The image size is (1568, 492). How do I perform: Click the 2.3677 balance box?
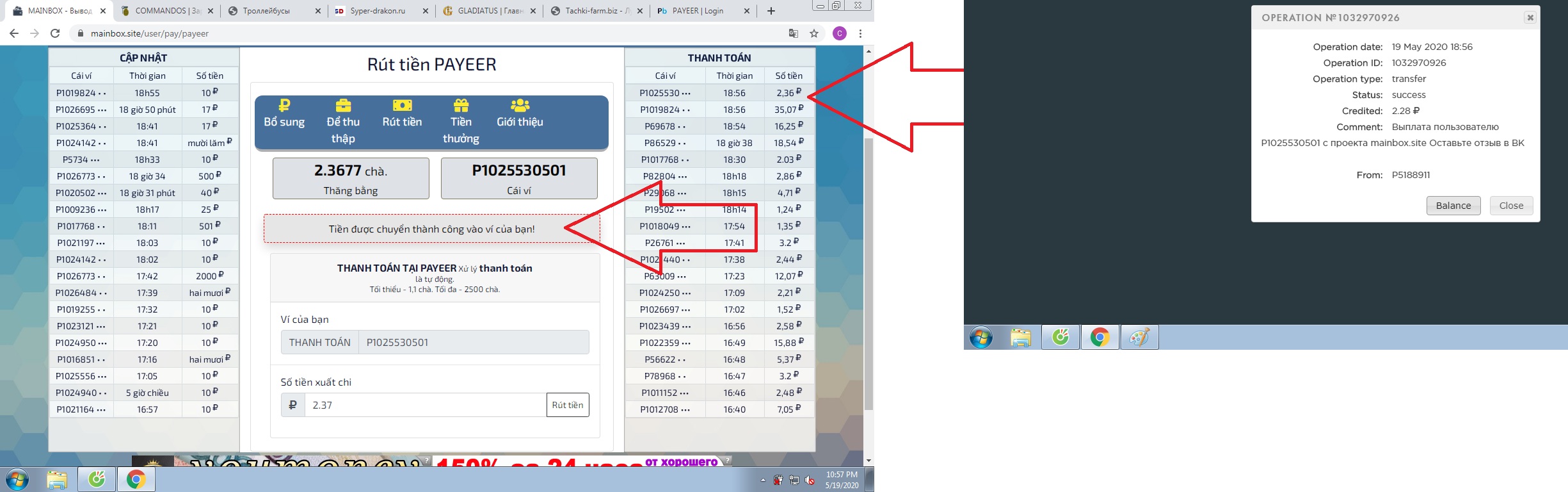(x=351, y=178)
